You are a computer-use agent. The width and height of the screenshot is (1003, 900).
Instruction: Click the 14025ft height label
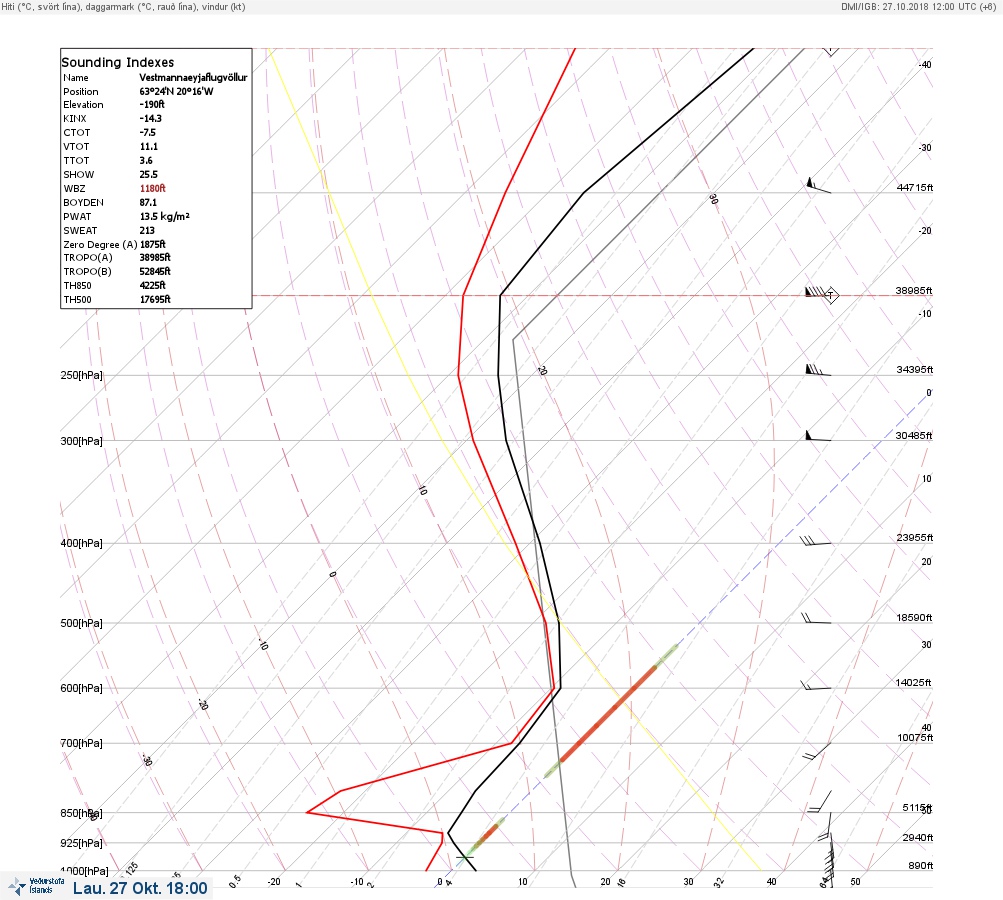913,683
